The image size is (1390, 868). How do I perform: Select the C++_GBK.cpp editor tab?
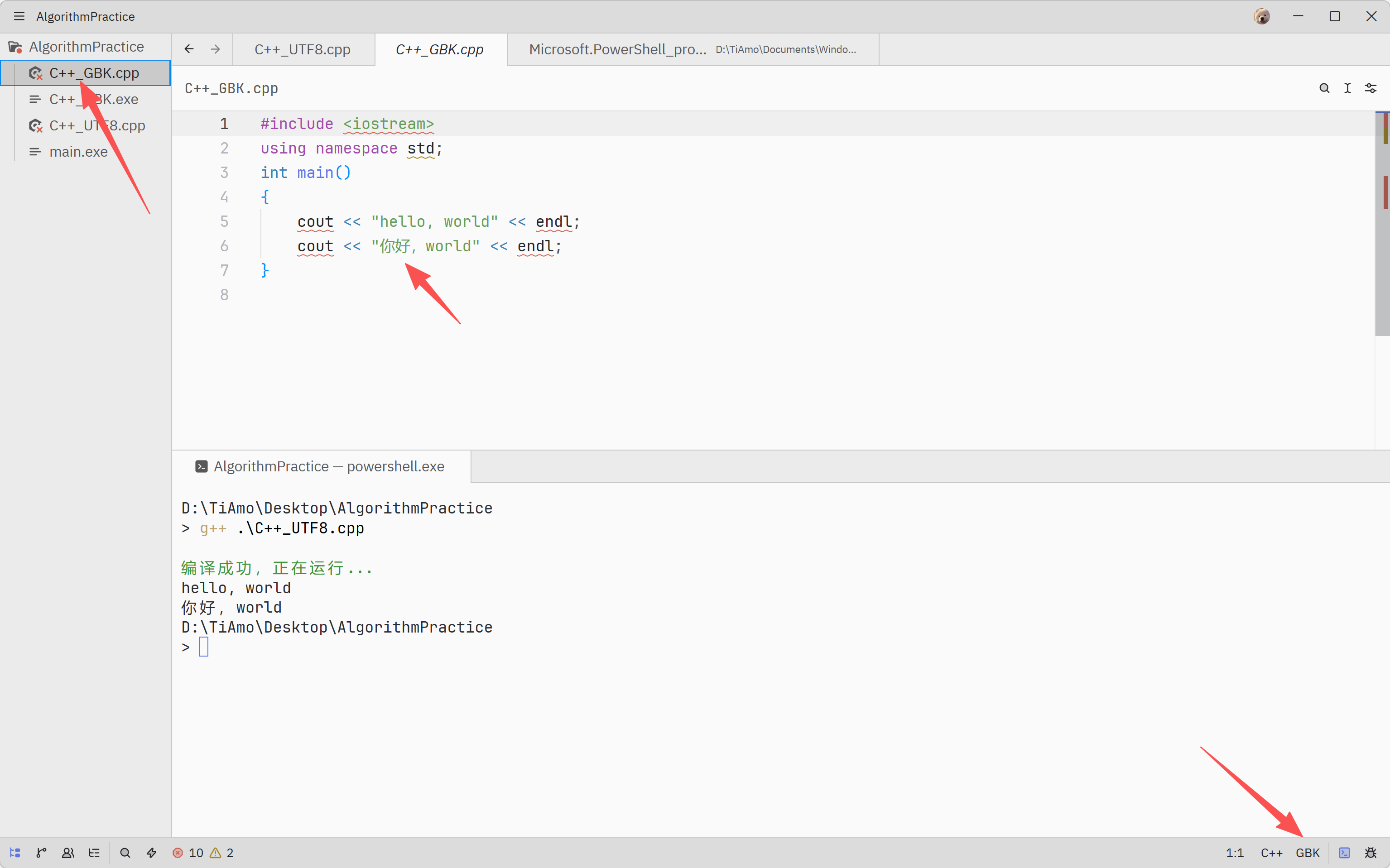tap(440, 49)
